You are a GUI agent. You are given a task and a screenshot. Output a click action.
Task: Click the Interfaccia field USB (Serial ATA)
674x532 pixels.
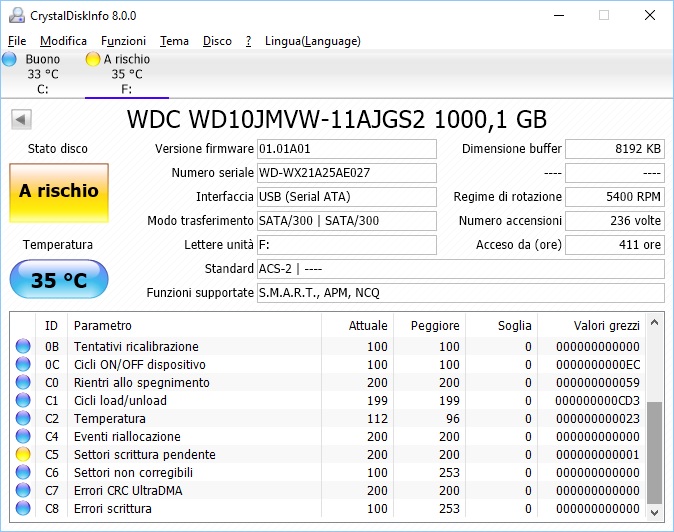tap(347, 197)
